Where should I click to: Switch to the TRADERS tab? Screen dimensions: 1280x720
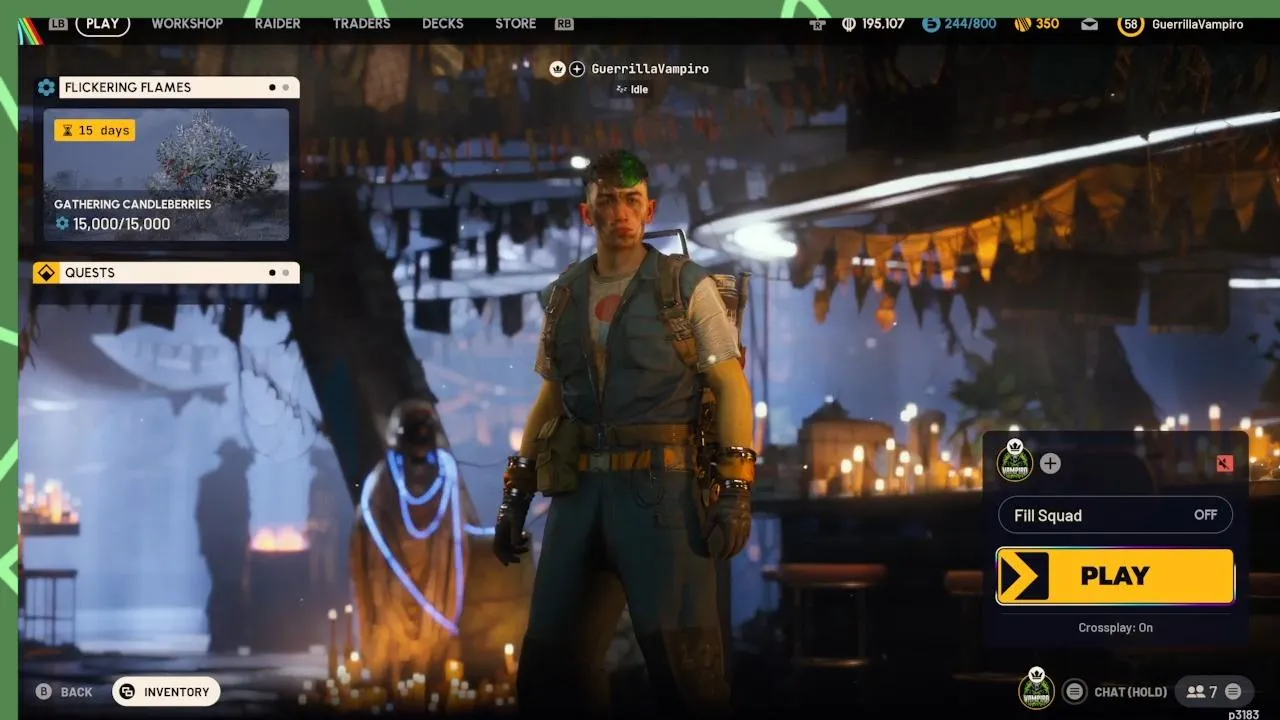tap(362, 23)
